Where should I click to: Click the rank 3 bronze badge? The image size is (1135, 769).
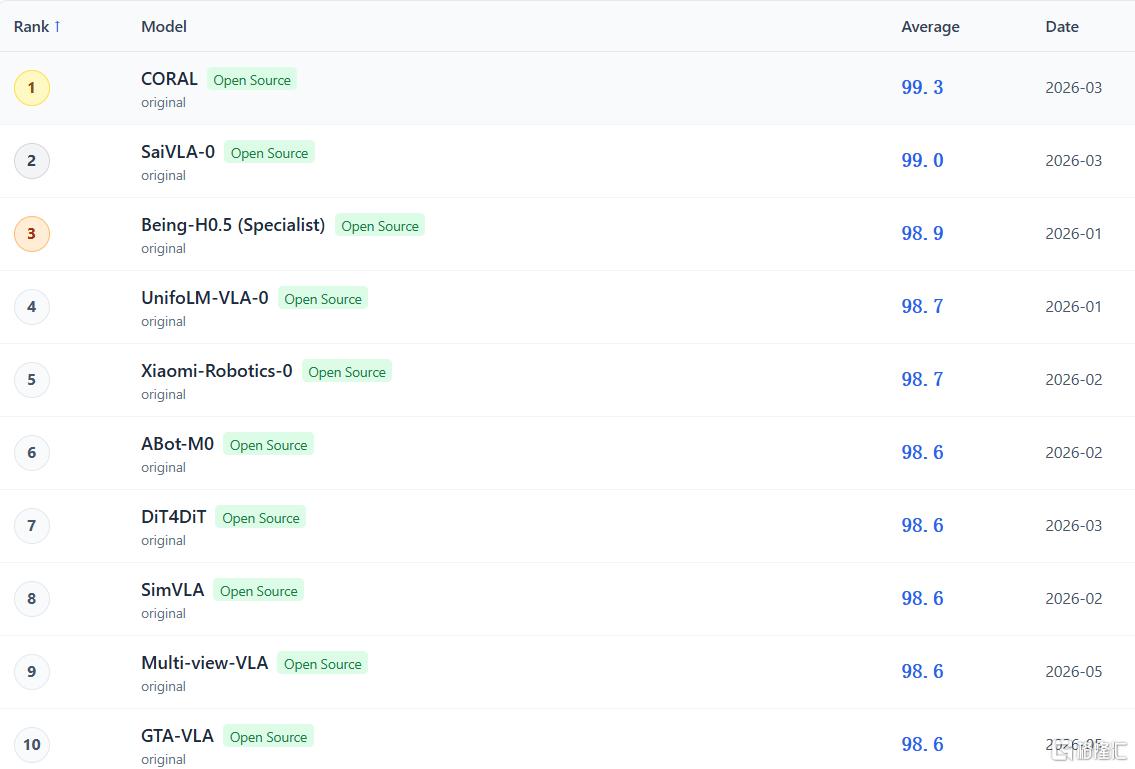pyautogui.click(x=32, y=234)
